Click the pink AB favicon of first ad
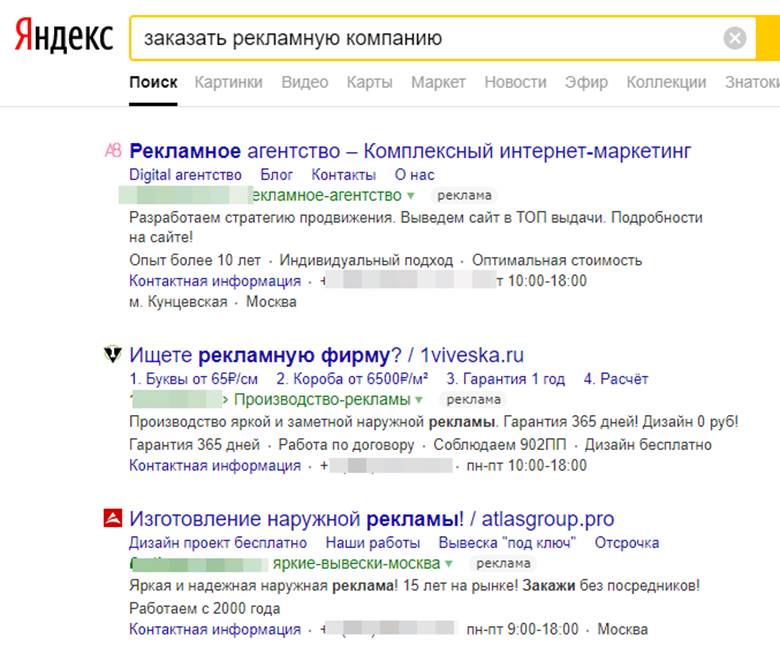Screen dimensions: 780x669 click(x=112, y=151)
